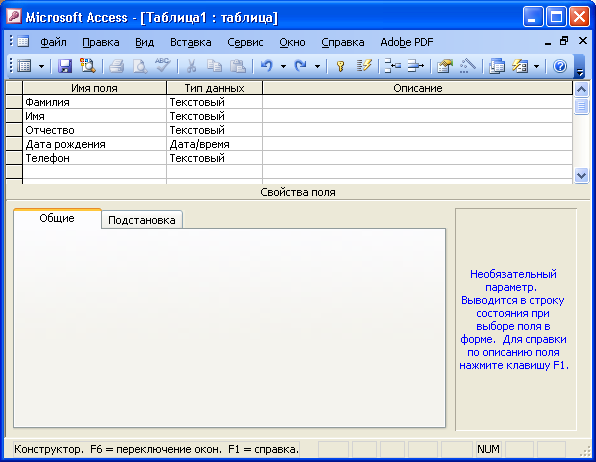596x462 pixels.
Task: Click the description cell for Фамилия
Action: coord(417,102)
